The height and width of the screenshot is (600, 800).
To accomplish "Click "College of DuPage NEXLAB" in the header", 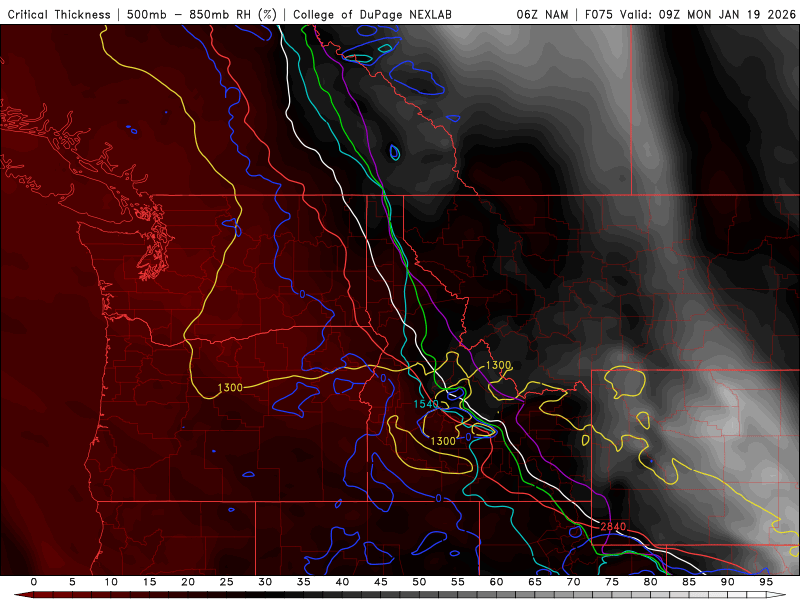I will point(372,14).
